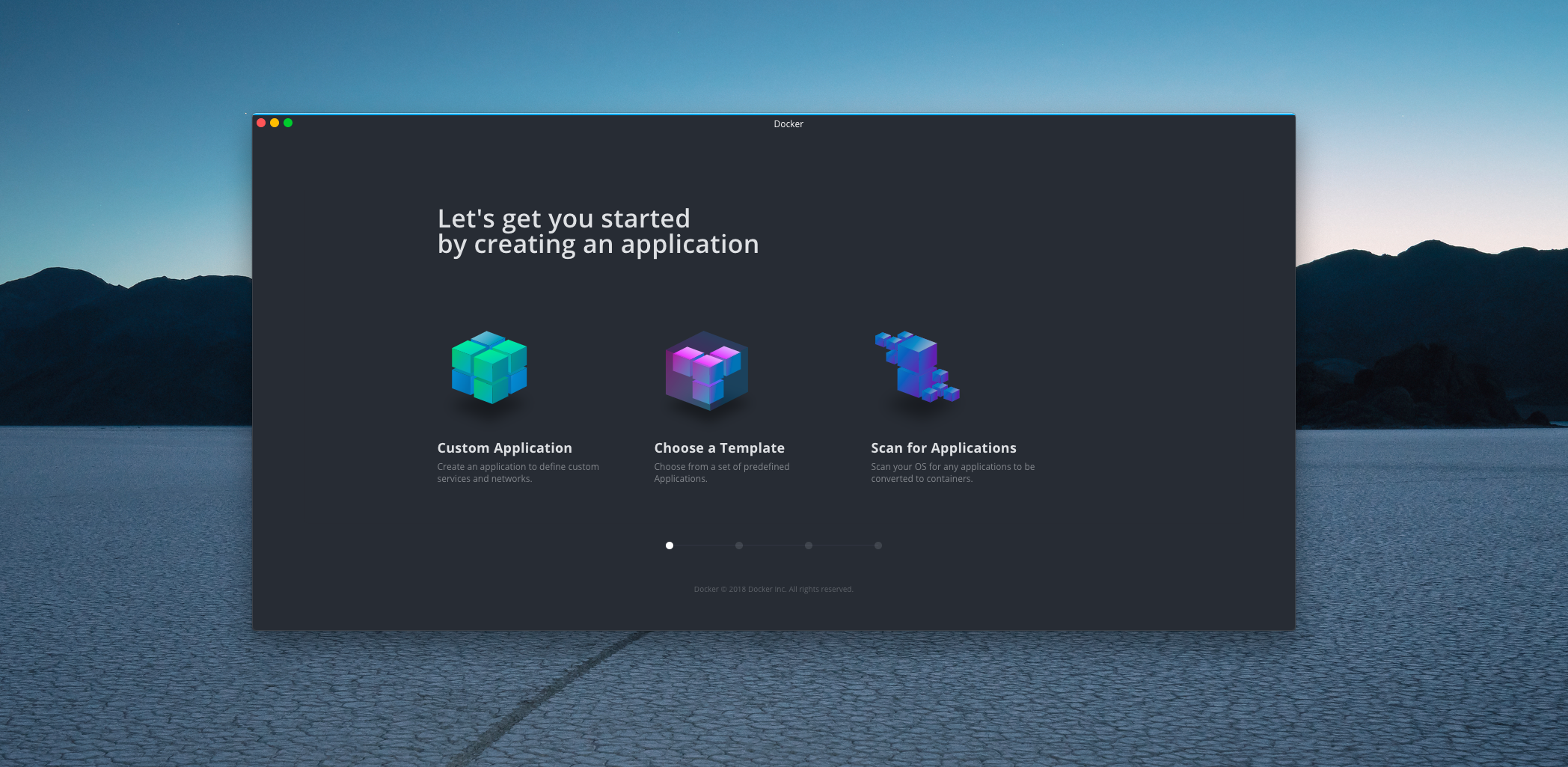Click the pink Choose a Template cube icon
This screenshot has height=767, width=1568.
706,370
